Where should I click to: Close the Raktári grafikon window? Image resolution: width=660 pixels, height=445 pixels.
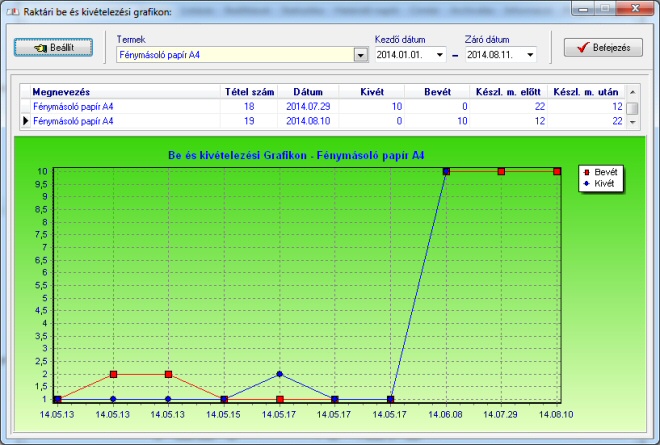point(636,8)
